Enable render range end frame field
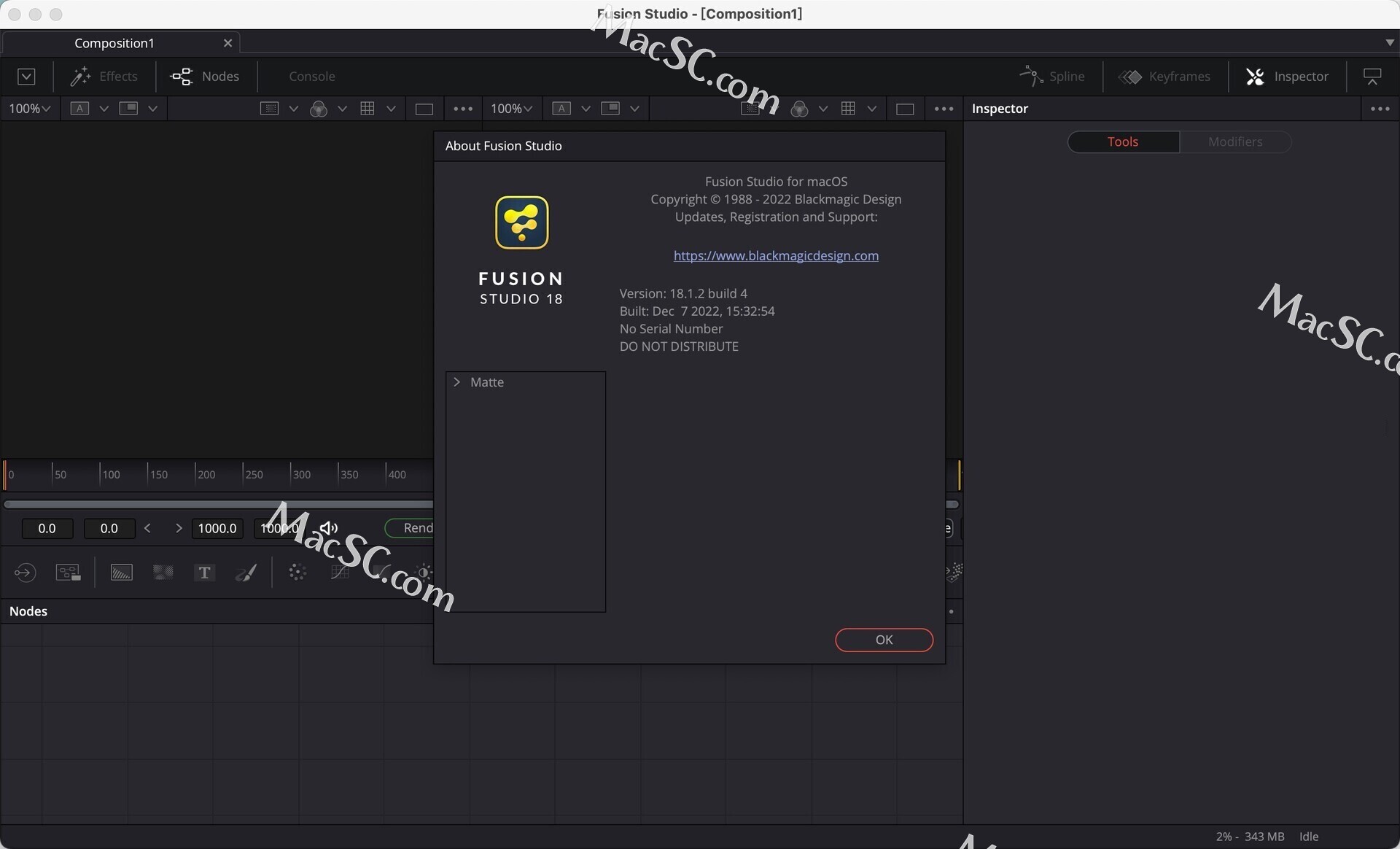This screenshot has width=1400, height=849. click(x=216, y=527)
